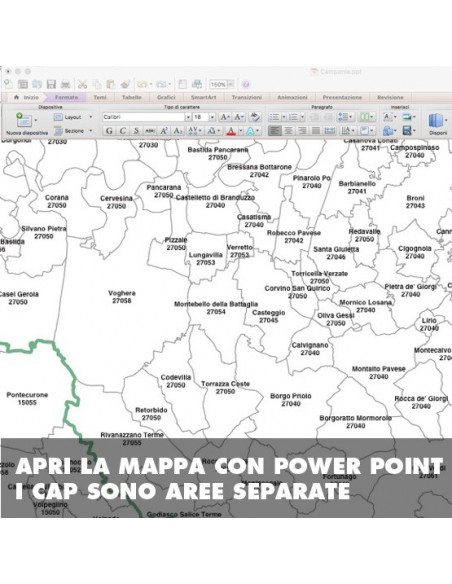The width and height of the screenshot is (452, 584).
Task: Open the font name dropdown arrow
Action: (188, 117)
